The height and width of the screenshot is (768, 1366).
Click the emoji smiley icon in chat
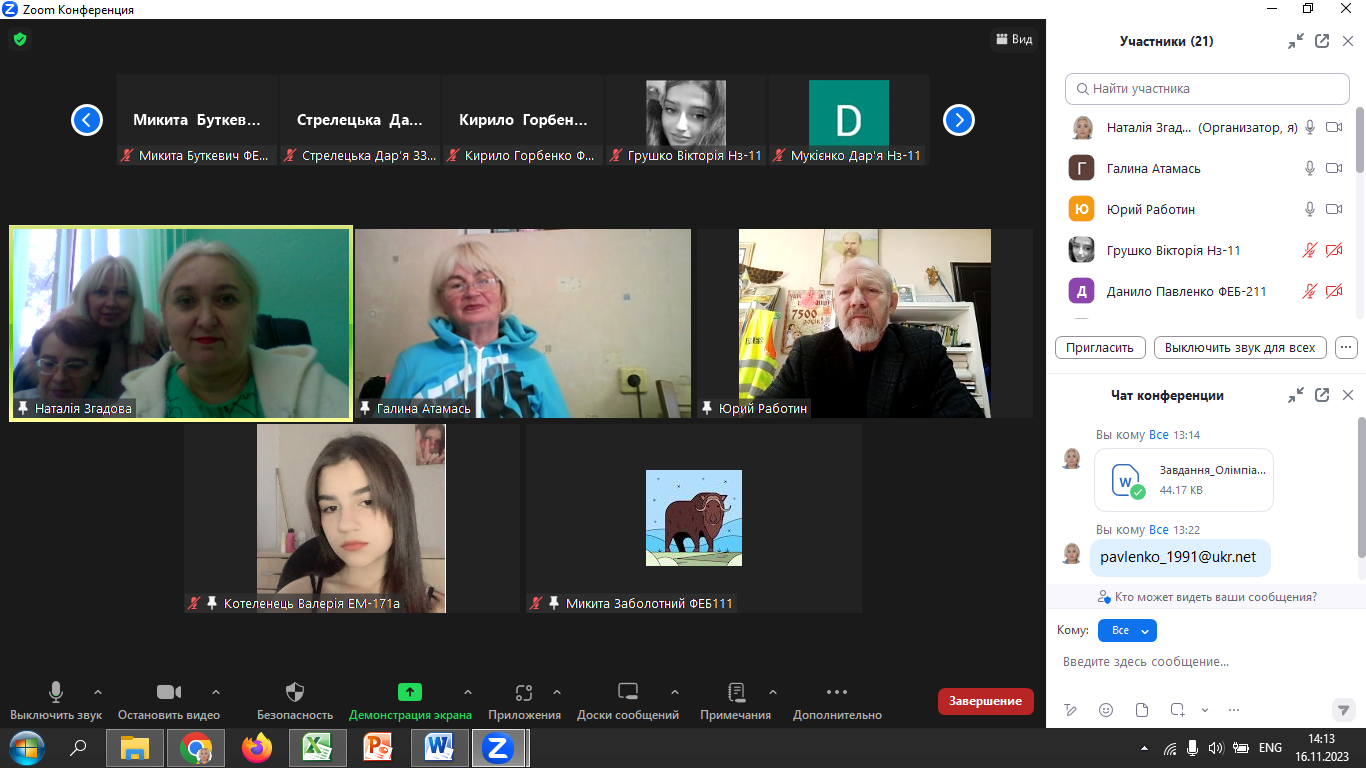[1106, 710]
